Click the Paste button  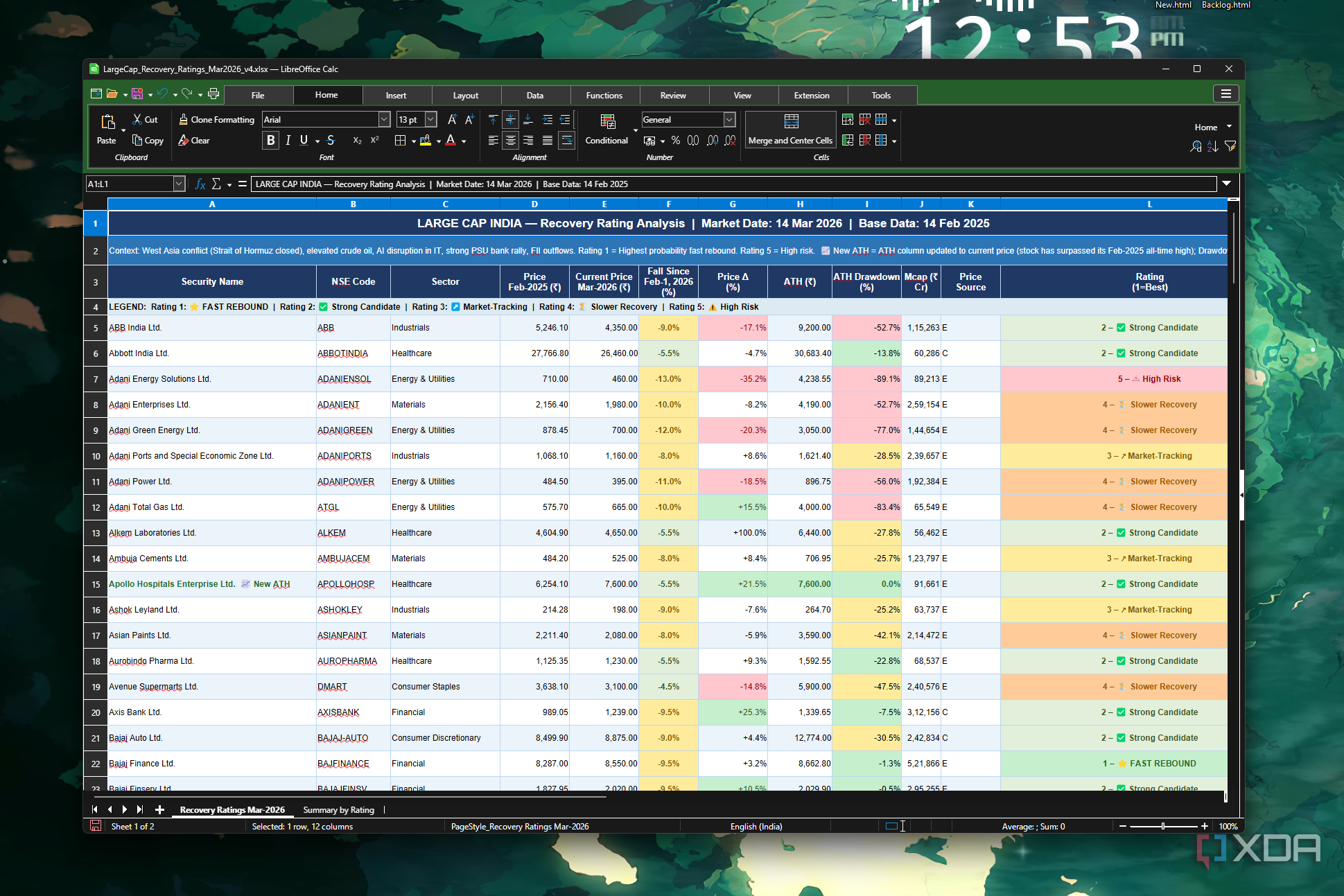pos(107,130)
